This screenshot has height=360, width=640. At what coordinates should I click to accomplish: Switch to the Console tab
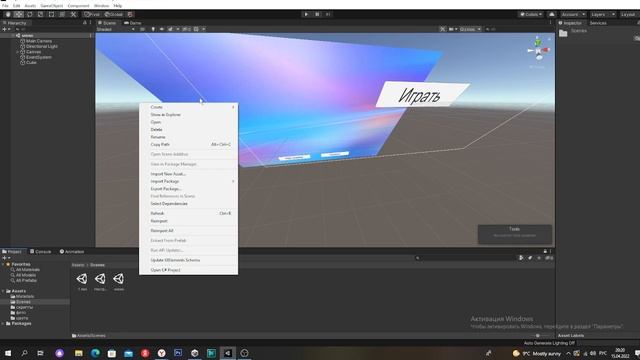(40, 251)
